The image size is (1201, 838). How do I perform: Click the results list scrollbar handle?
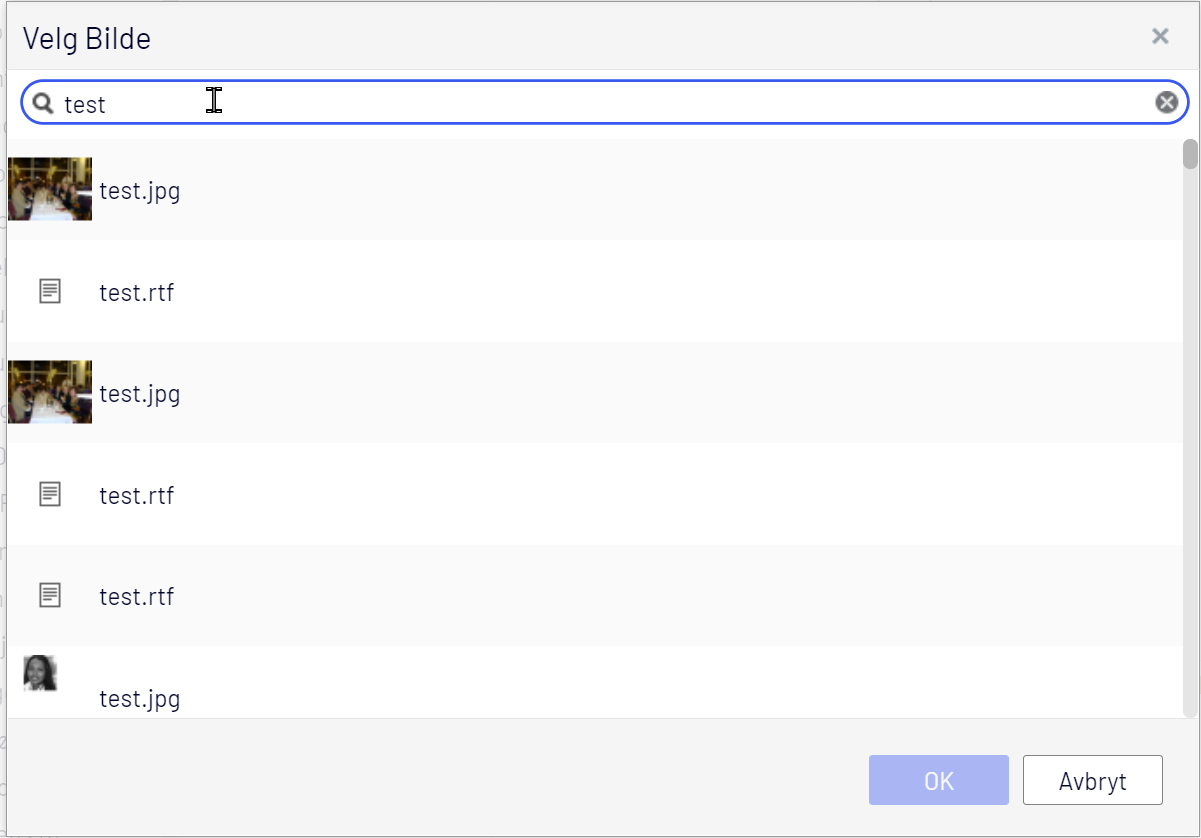click(1189, 154)
